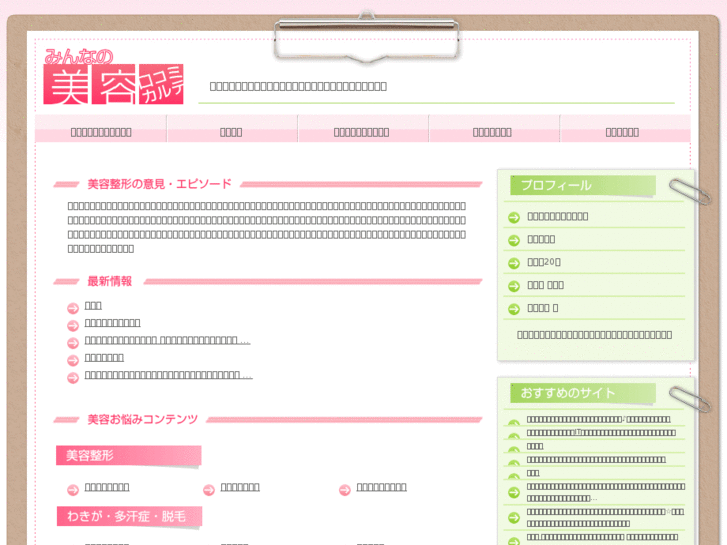Click the pink arrow of the middle 美容整形 link
727x545 pixels.
(x=209, y=490)
